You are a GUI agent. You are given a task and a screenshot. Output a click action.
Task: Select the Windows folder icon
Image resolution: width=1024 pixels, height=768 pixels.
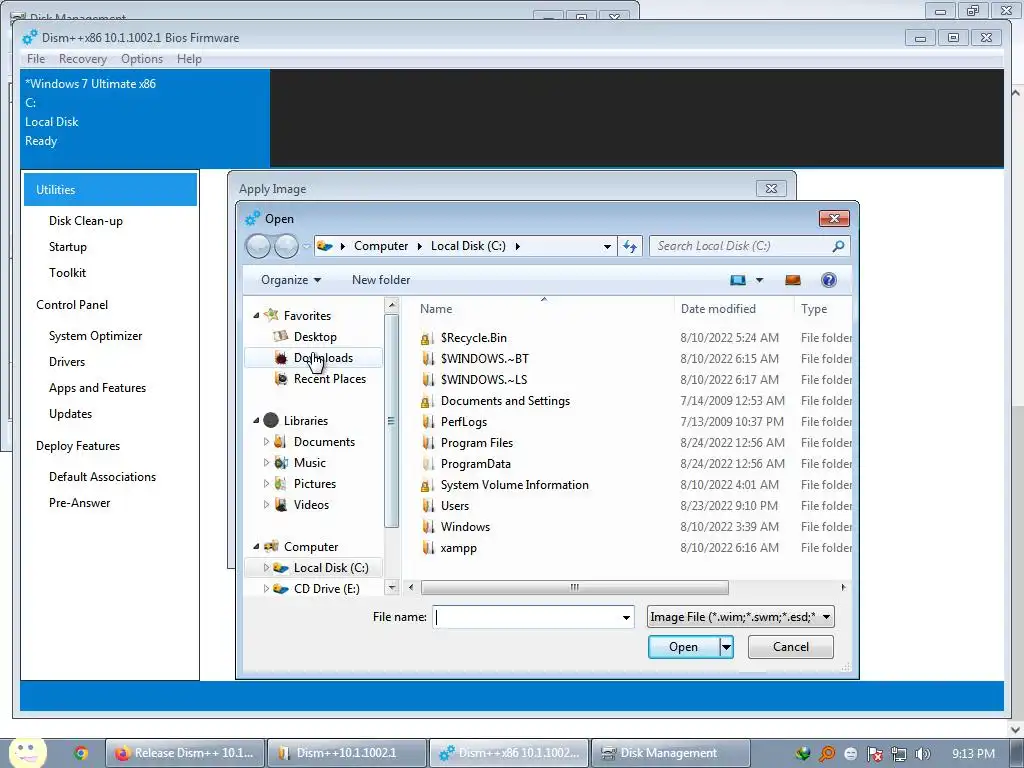[x=427, y=527]
